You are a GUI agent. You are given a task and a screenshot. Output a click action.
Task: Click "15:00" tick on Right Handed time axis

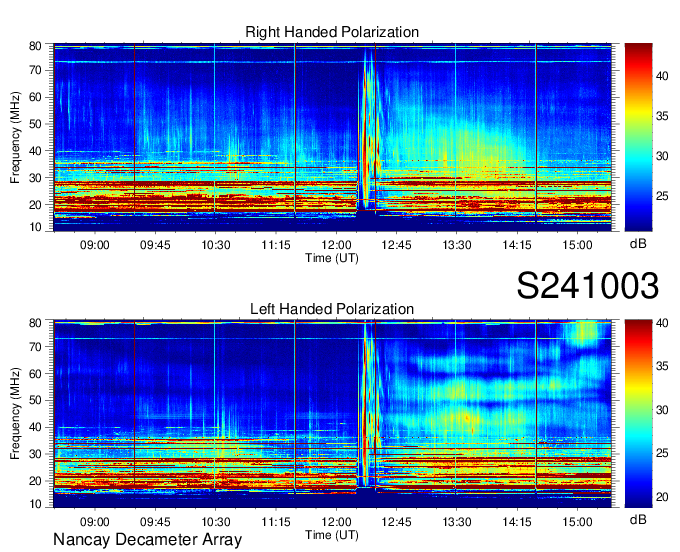tap(577, 245)
